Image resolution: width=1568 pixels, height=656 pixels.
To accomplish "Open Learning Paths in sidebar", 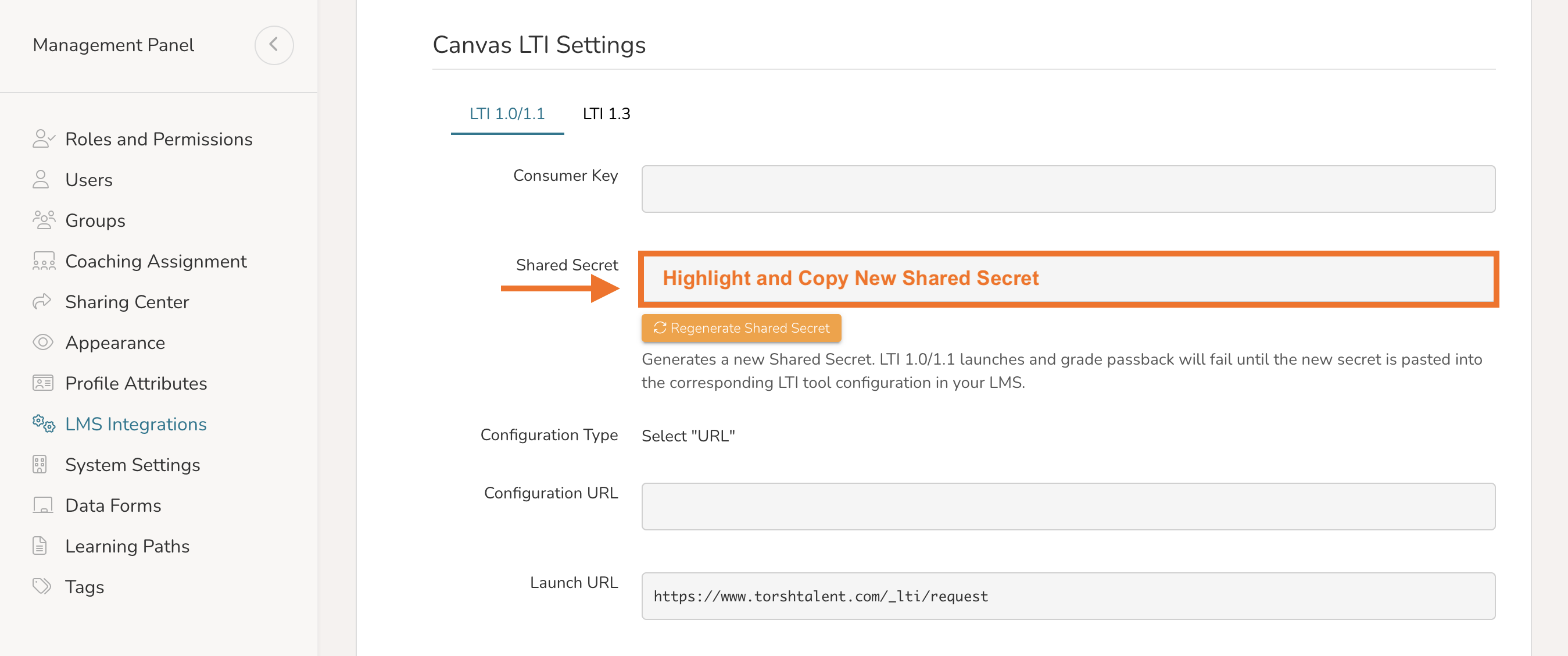I will point(127,546).
